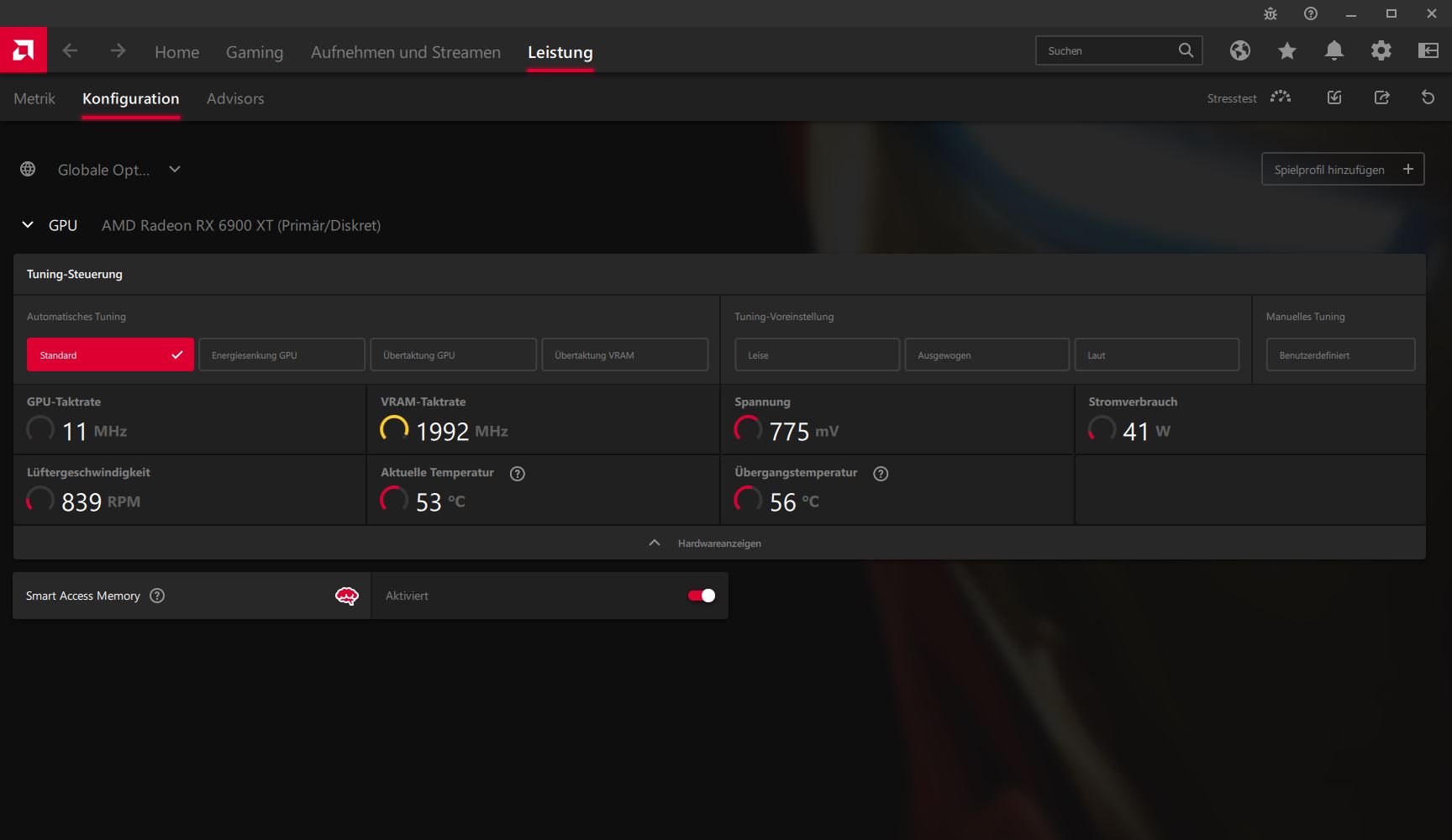This screenshot has height=840, width=1452.
Task: Switch to the Metrik subtab
Action: click(34, 98)
